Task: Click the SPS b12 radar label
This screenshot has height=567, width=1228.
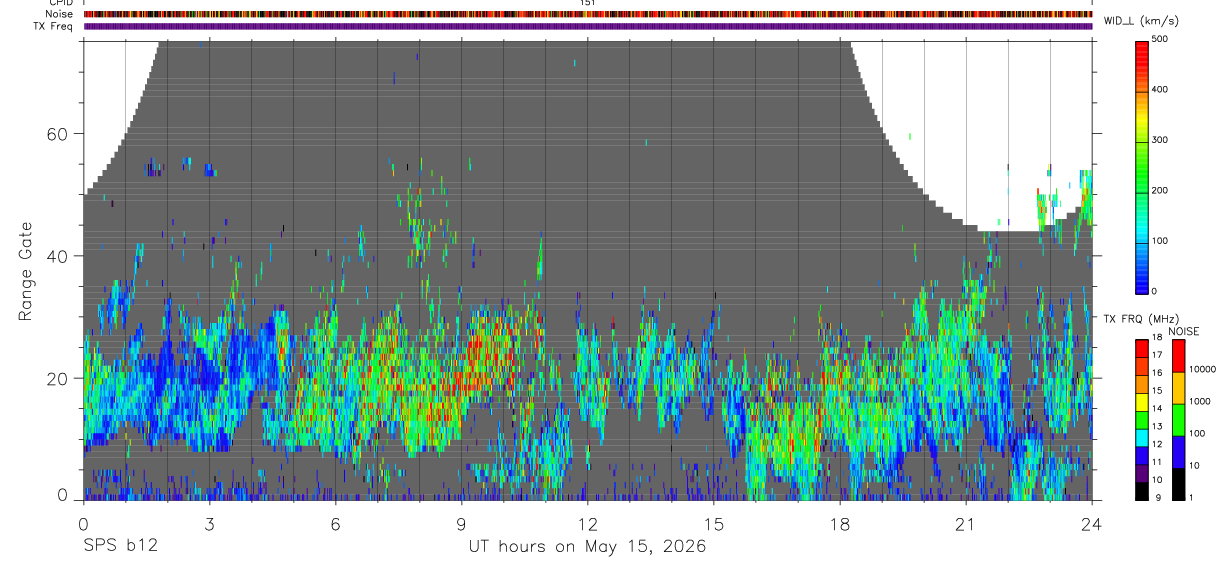Action: tap(119, 546)
